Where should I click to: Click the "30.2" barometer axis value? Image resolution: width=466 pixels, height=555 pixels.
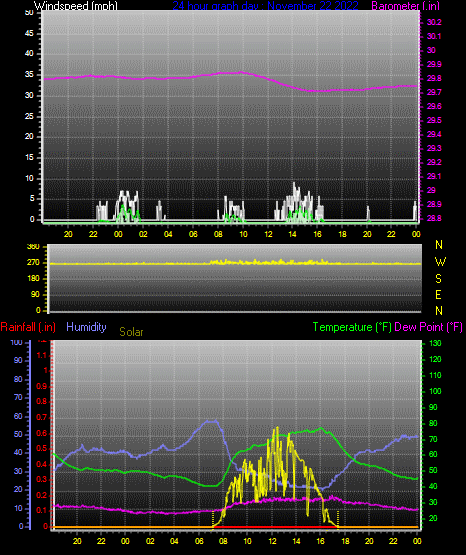pos(434,22)
